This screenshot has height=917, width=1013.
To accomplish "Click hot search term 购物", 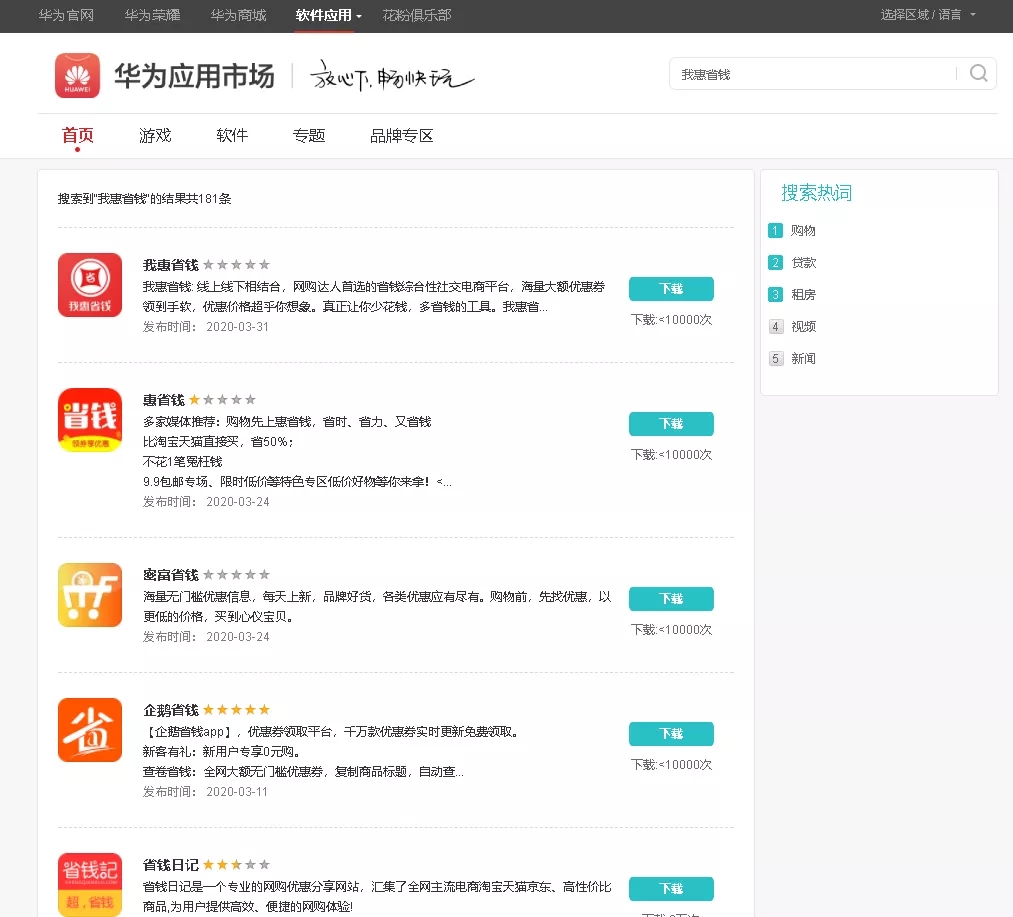I will [x=803, y=231].
